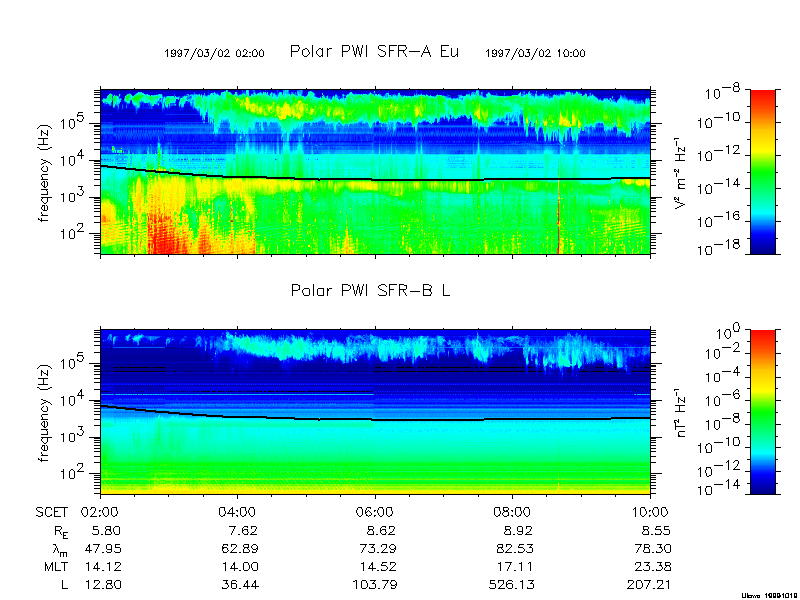Click the frequency axis label of top plot
The height and width of the screenshot is (600, 800).
45,171
